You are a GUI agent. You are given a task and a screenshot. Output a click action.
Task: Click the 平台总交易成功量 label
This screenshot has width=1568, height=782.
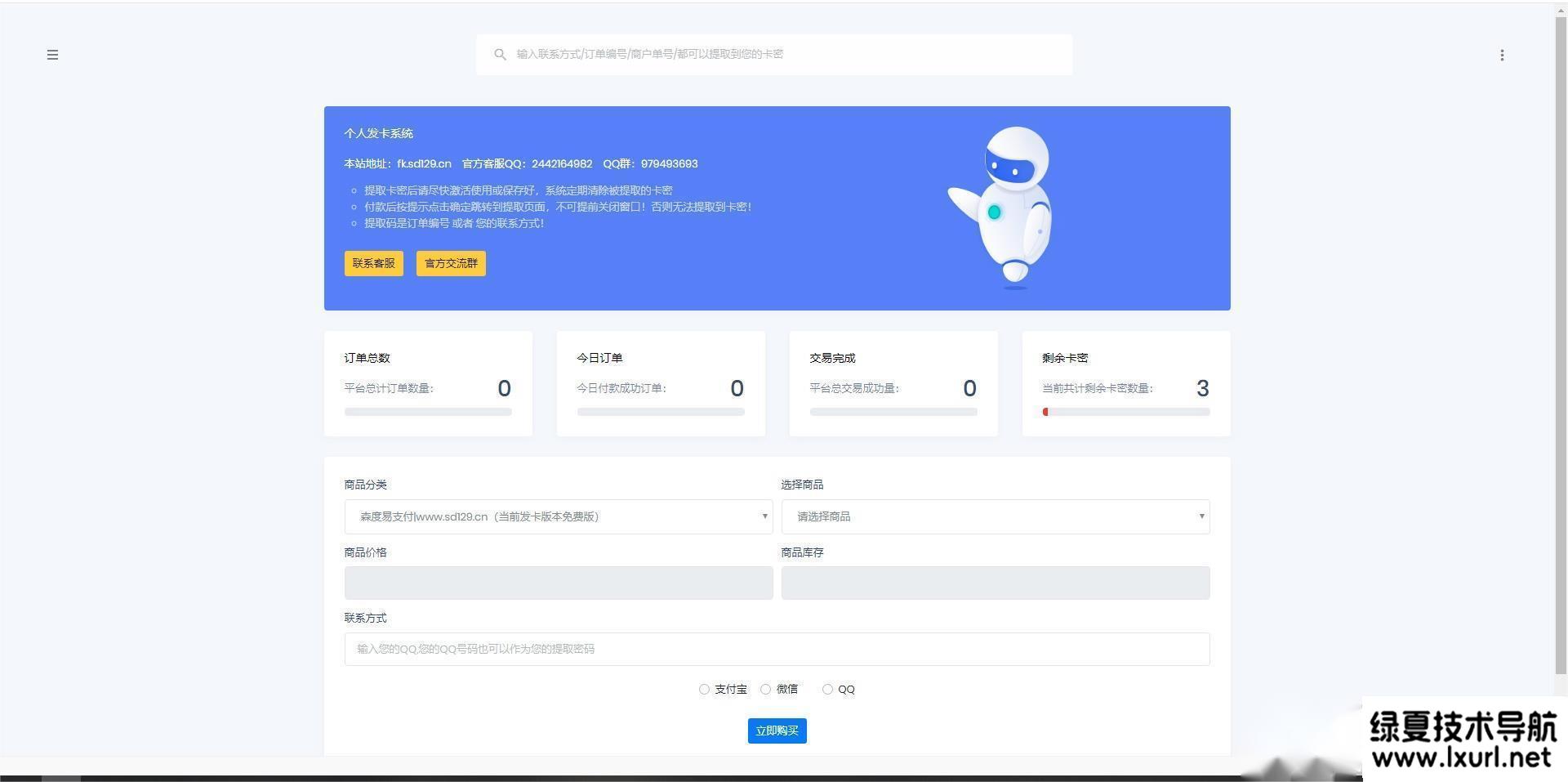point(854,388)
